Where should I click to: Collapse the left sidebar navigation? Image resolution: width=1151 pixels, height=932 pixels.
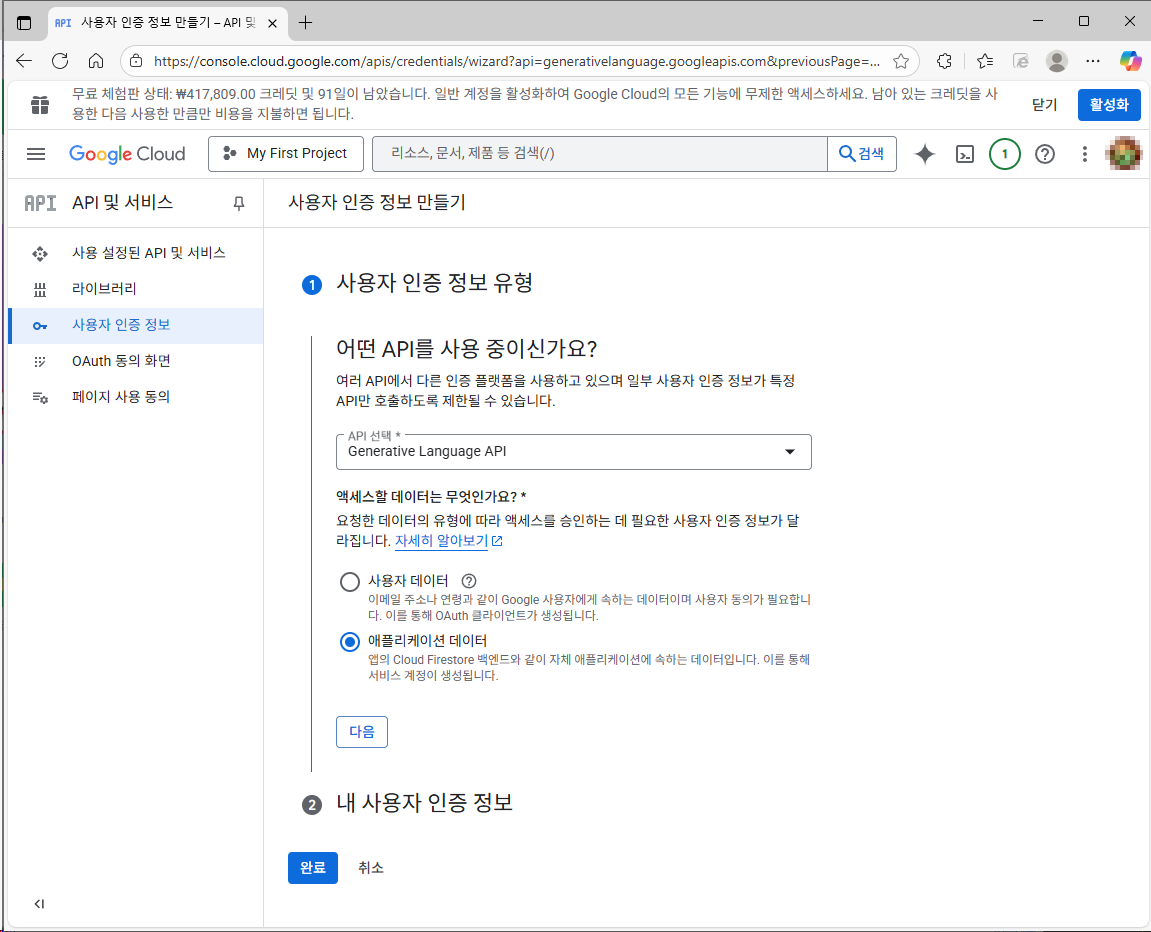pyautogui.click(x=39, y=904)
